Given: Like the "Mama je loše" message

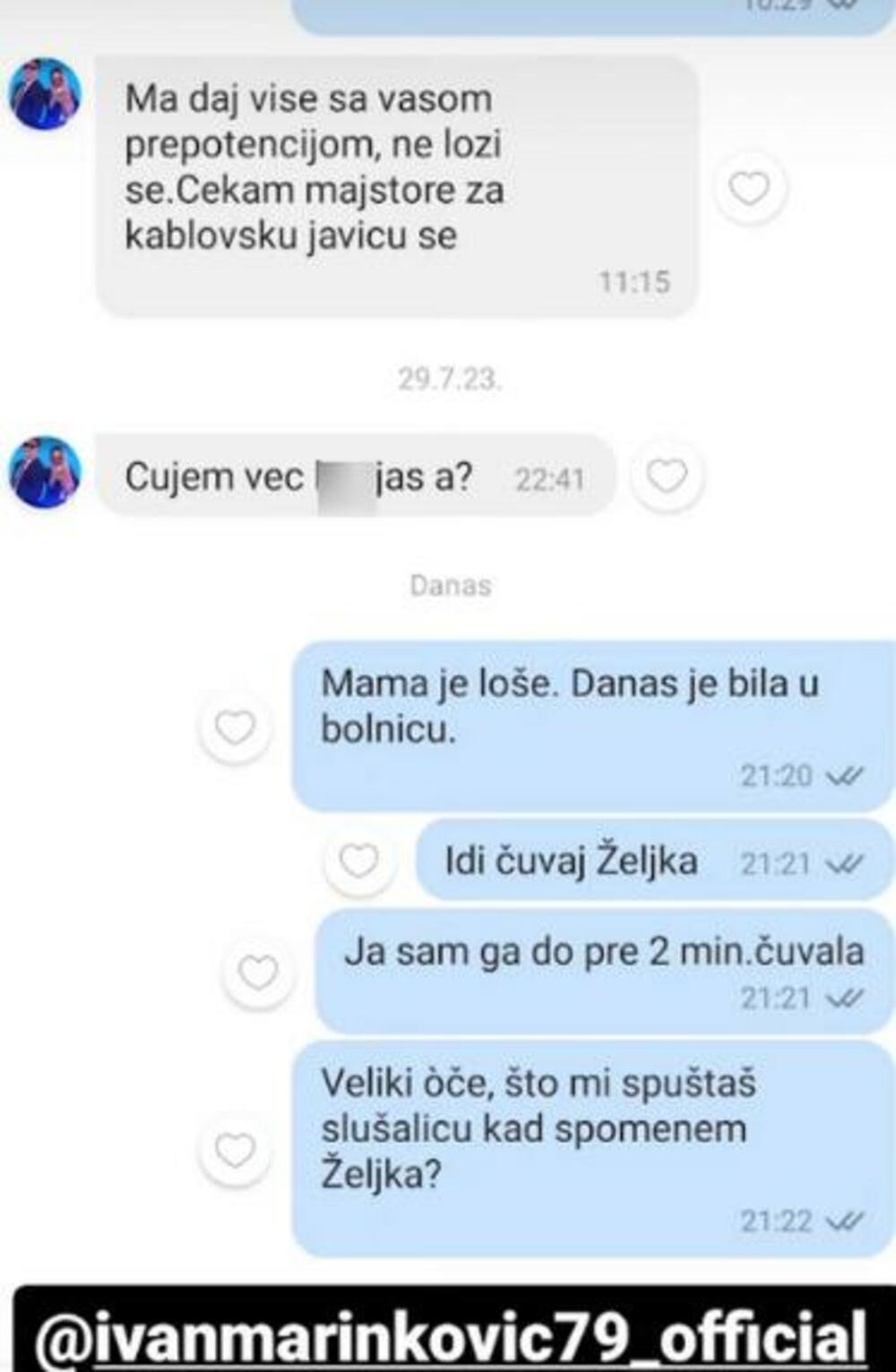Looking at the screenshot, I should pos(236,727).
